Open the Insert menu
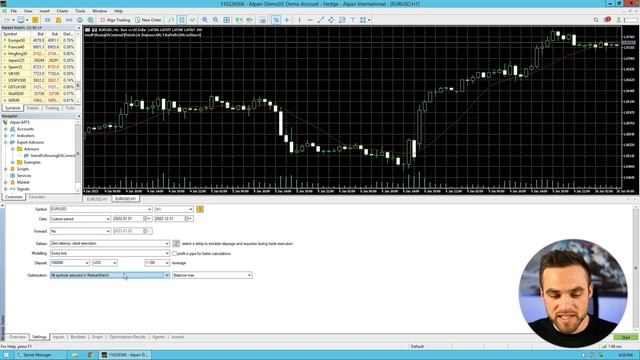640x360 pixels. tap(44, 11)
